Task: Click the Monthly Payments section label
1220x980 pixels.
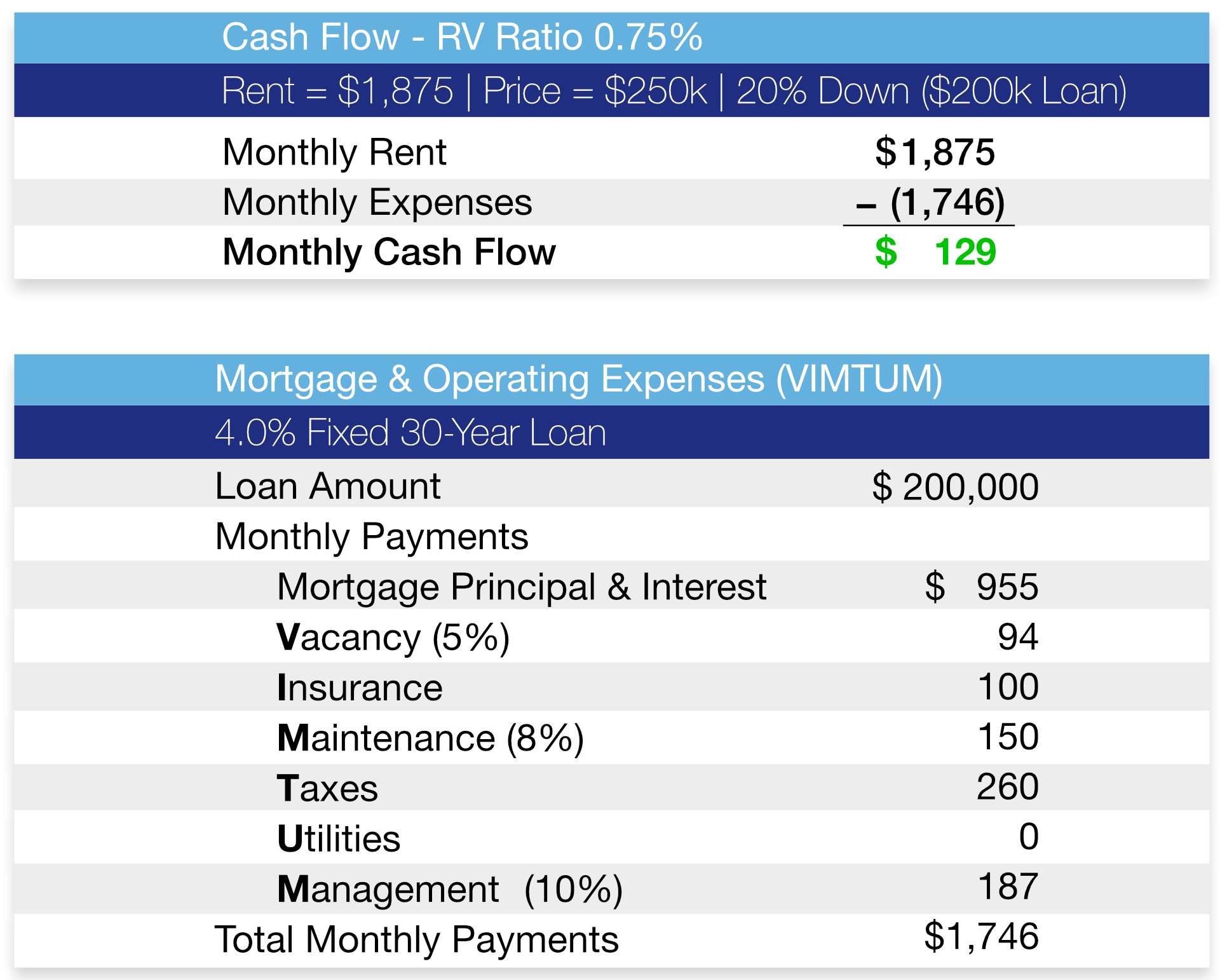Action: pos(372,537)
